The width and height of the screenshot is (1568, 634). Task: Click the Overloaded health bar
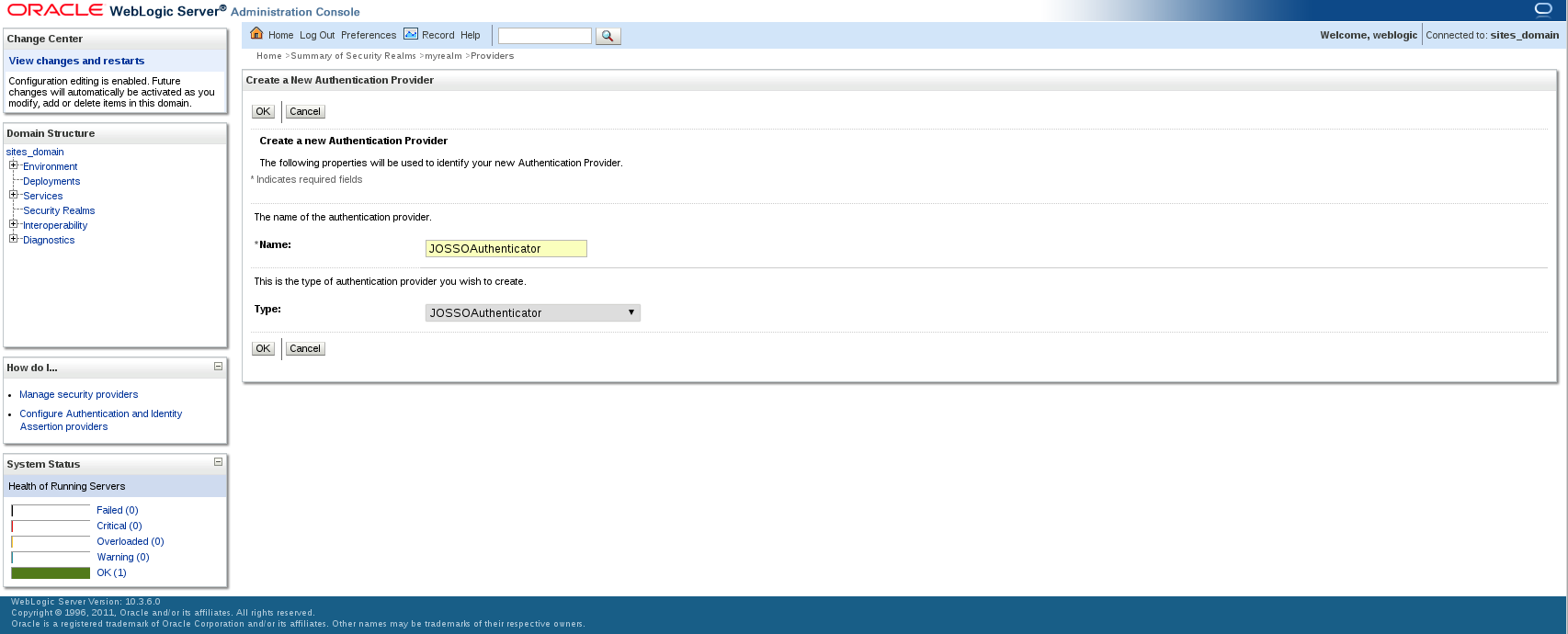click(51, 541)
